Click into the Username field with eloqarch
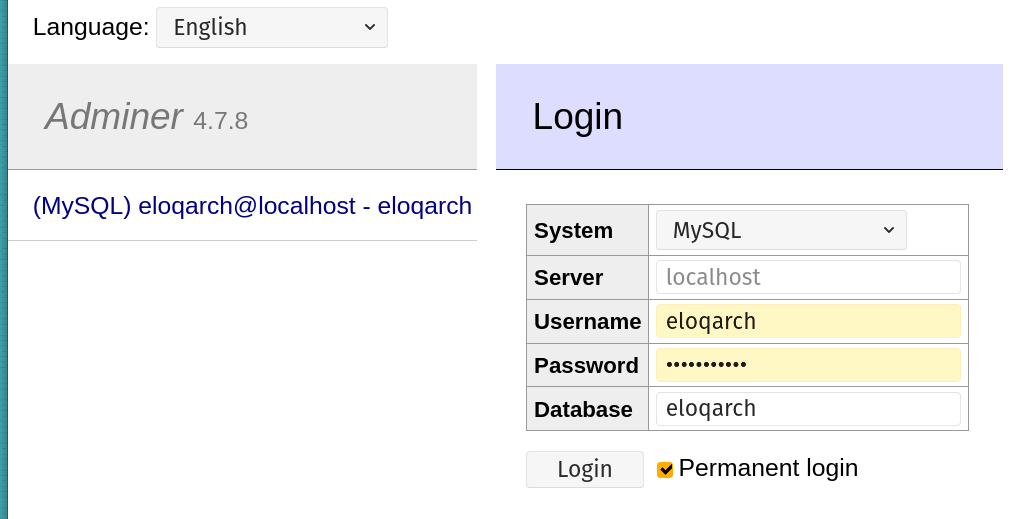 (x=808, y=321)
